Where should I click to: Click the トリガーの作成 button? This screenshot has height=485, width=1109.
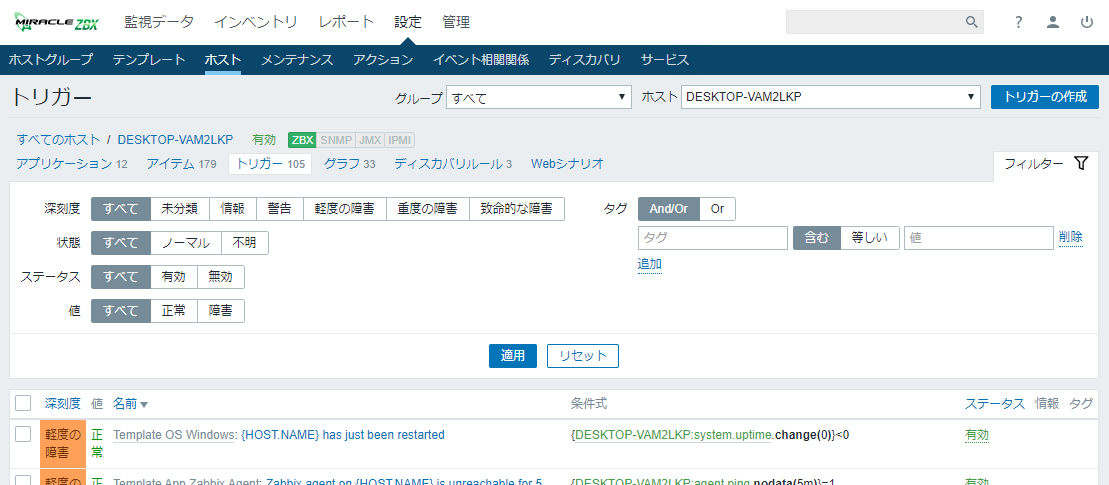pos(1044,97)
